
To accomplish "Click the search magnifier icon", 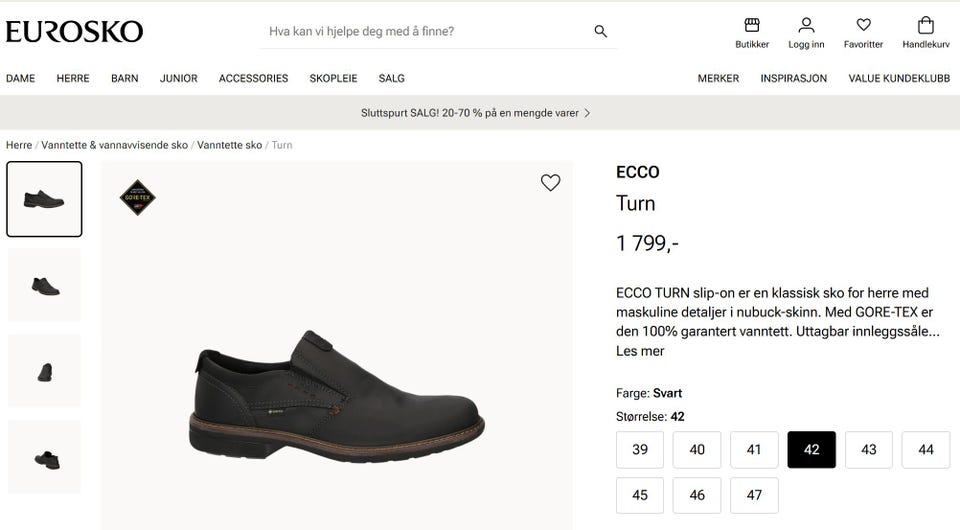I will (x=601, y=31).
